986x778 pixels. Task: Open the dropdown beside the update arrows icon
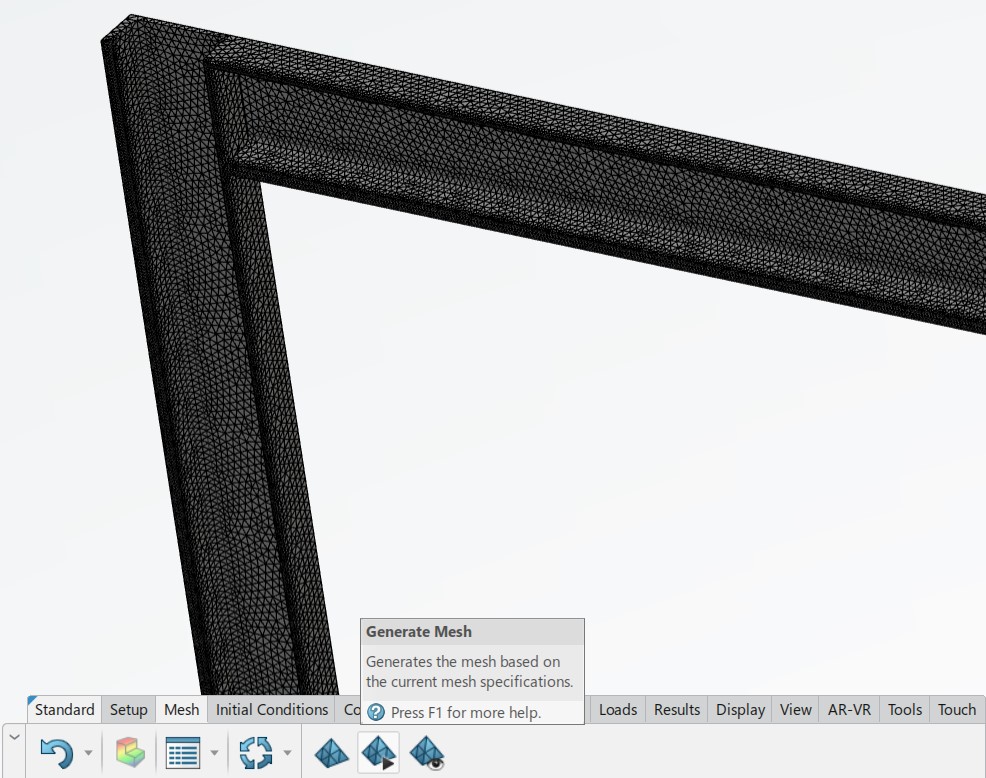[x=287, y=752]
